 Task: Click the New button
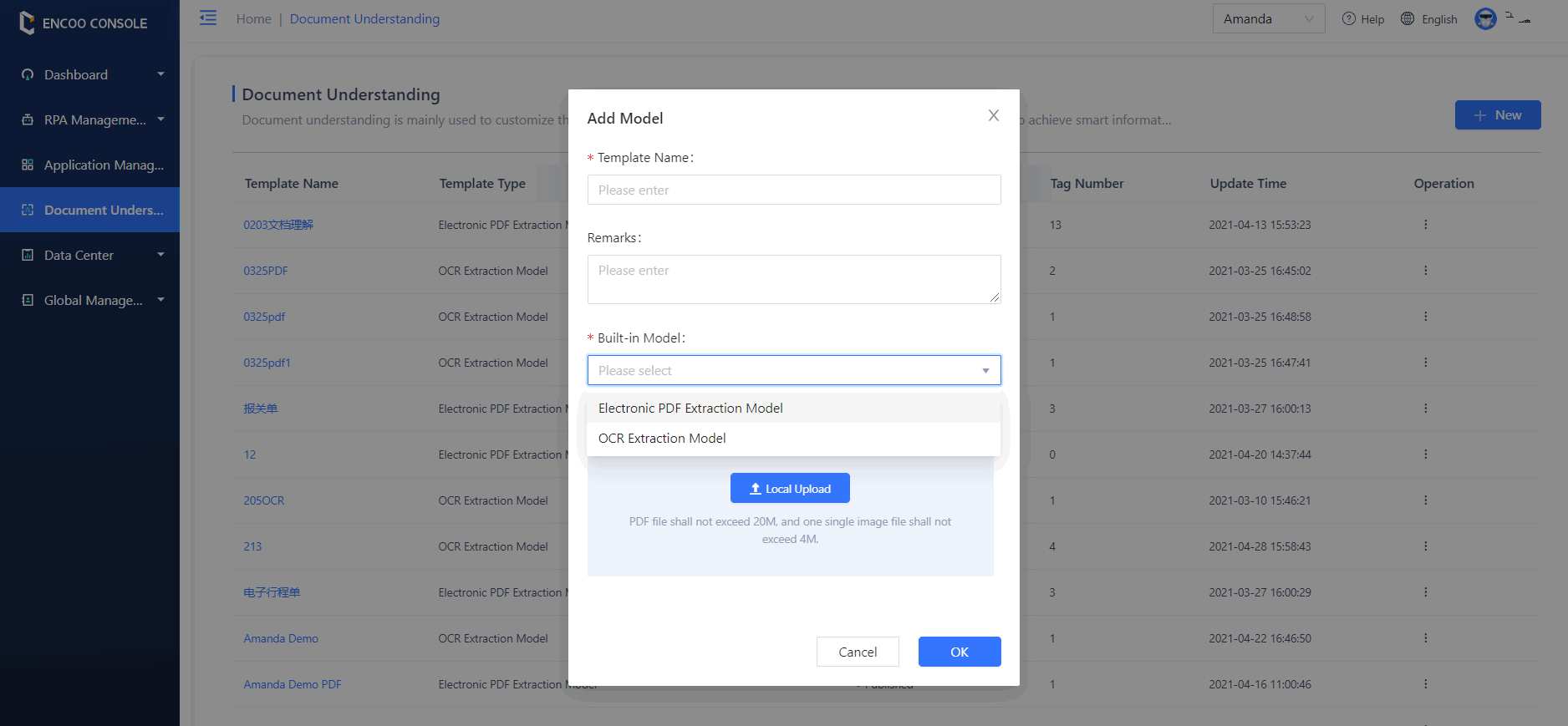[1498, 115]
